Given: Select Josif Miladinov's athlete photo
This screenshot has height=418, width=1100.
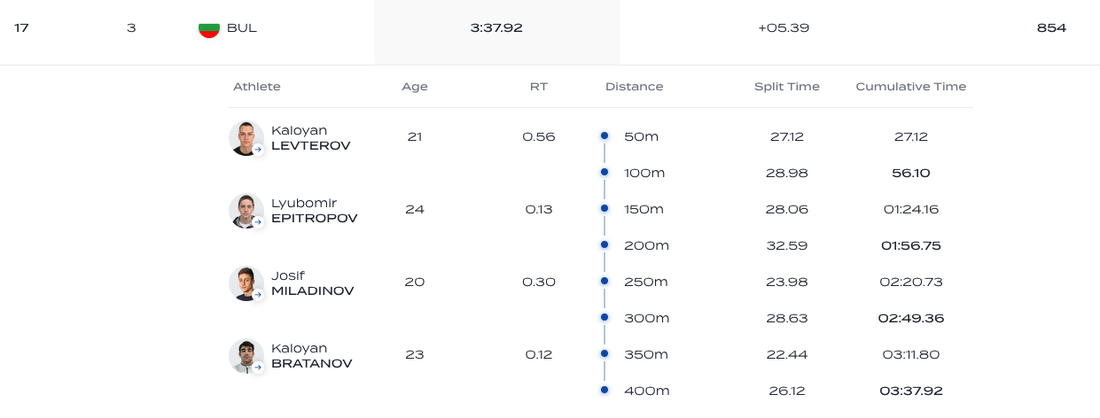Looking at the screenshot, I should (244, 282).
